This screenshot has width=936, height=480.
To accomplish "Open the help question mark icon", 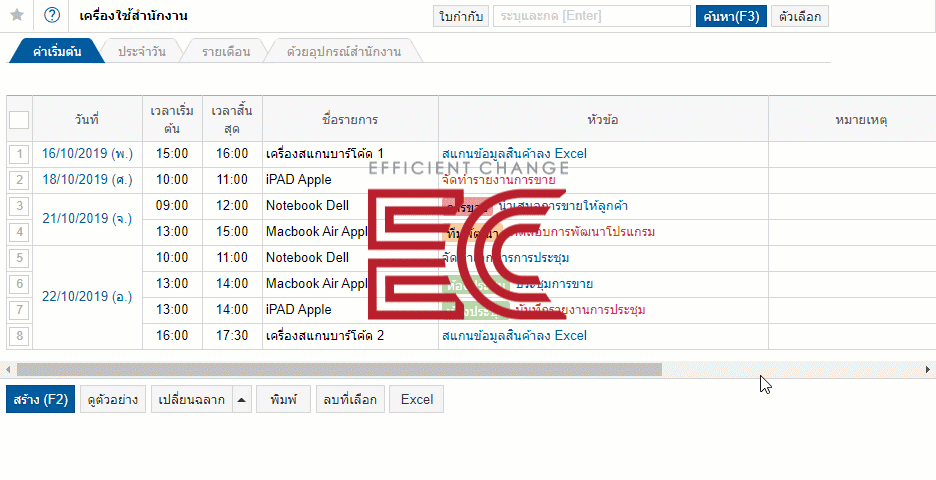I will point(52,16).
